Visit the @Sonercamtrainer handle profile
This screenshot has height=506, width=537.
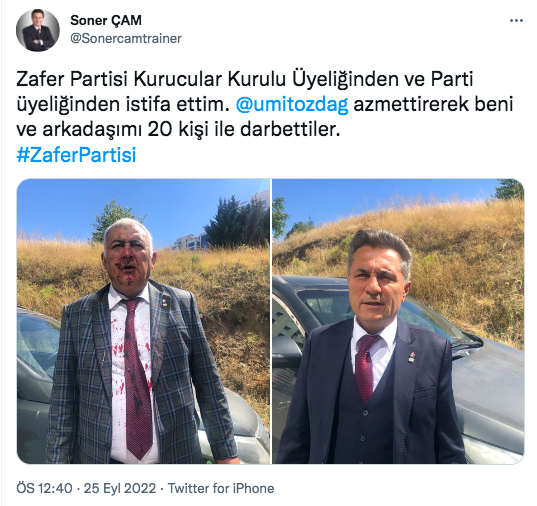[x=126, y=38]
